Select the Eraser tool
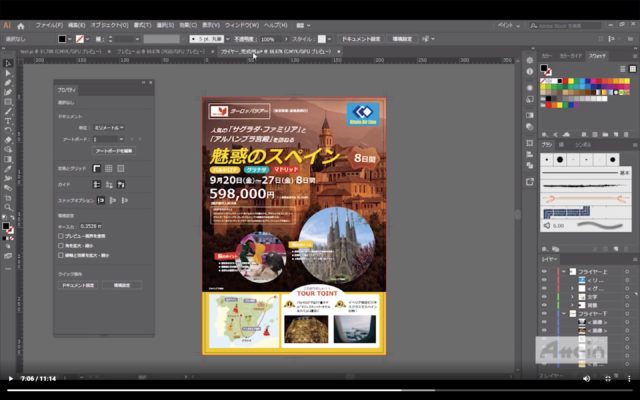 click(8, 140)
